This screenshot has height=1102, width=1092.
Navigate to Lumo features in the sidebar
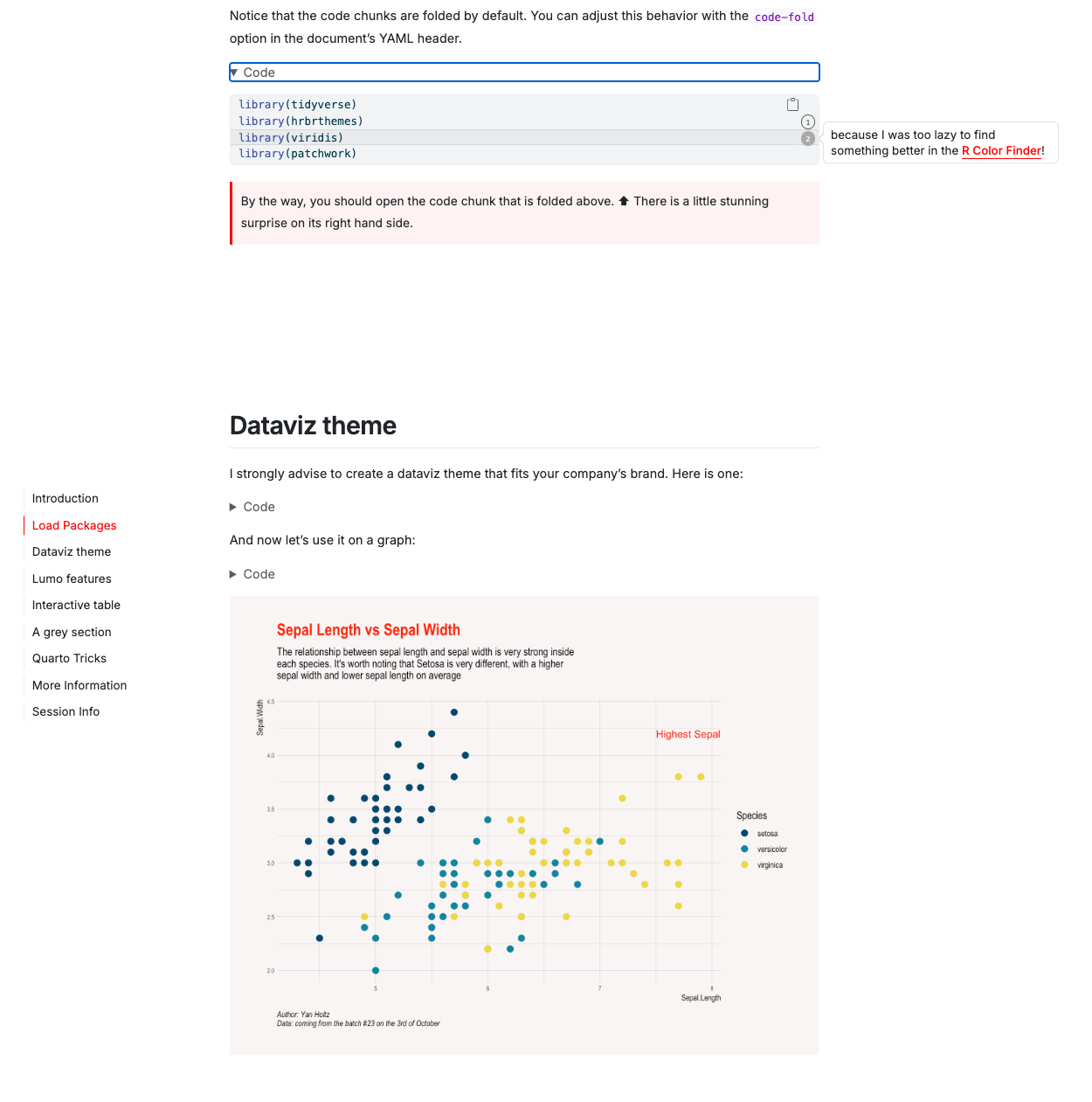[x=72, y=579]
